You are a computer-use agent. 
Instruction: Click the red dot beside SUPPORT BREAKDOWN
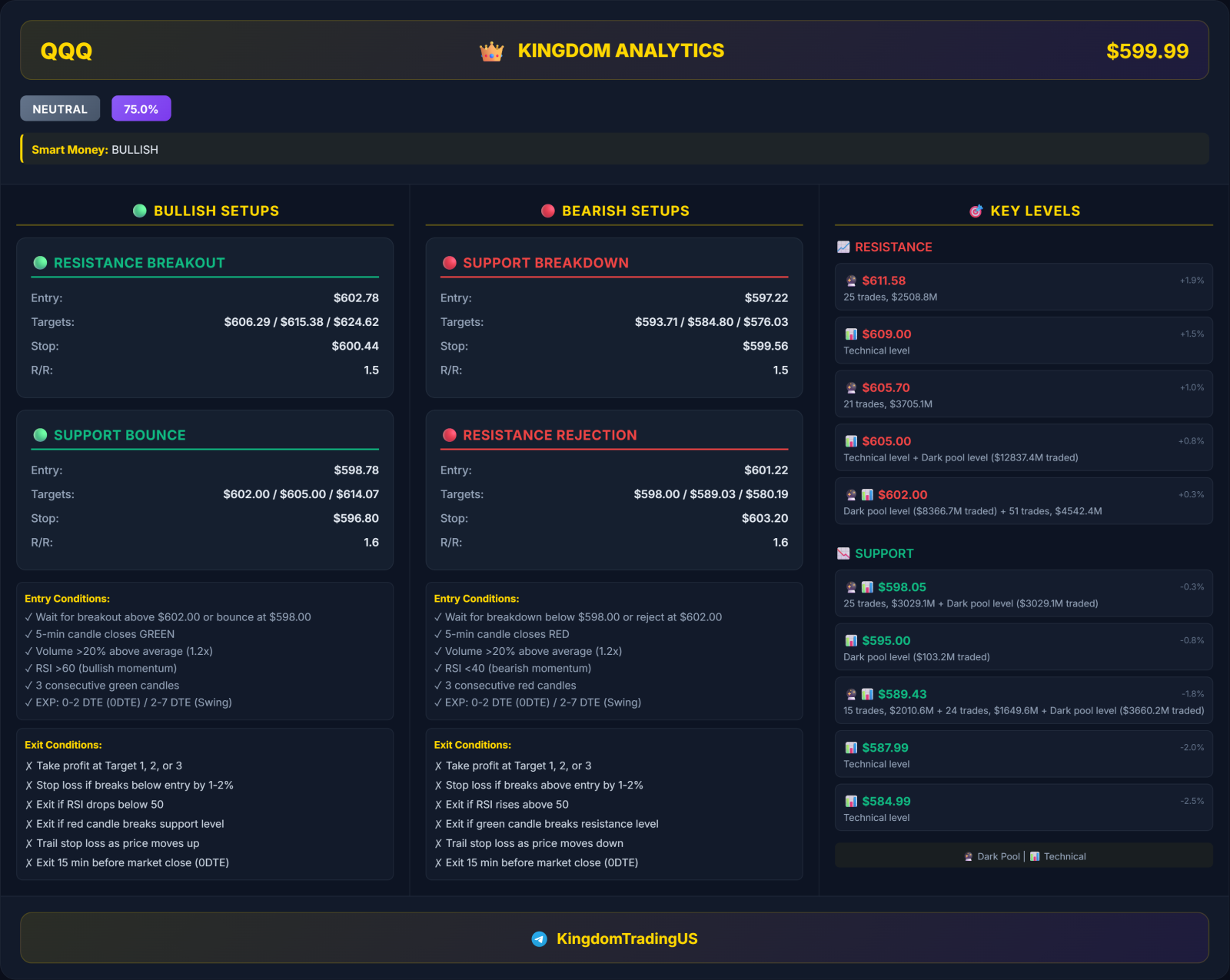click(450, 263)
